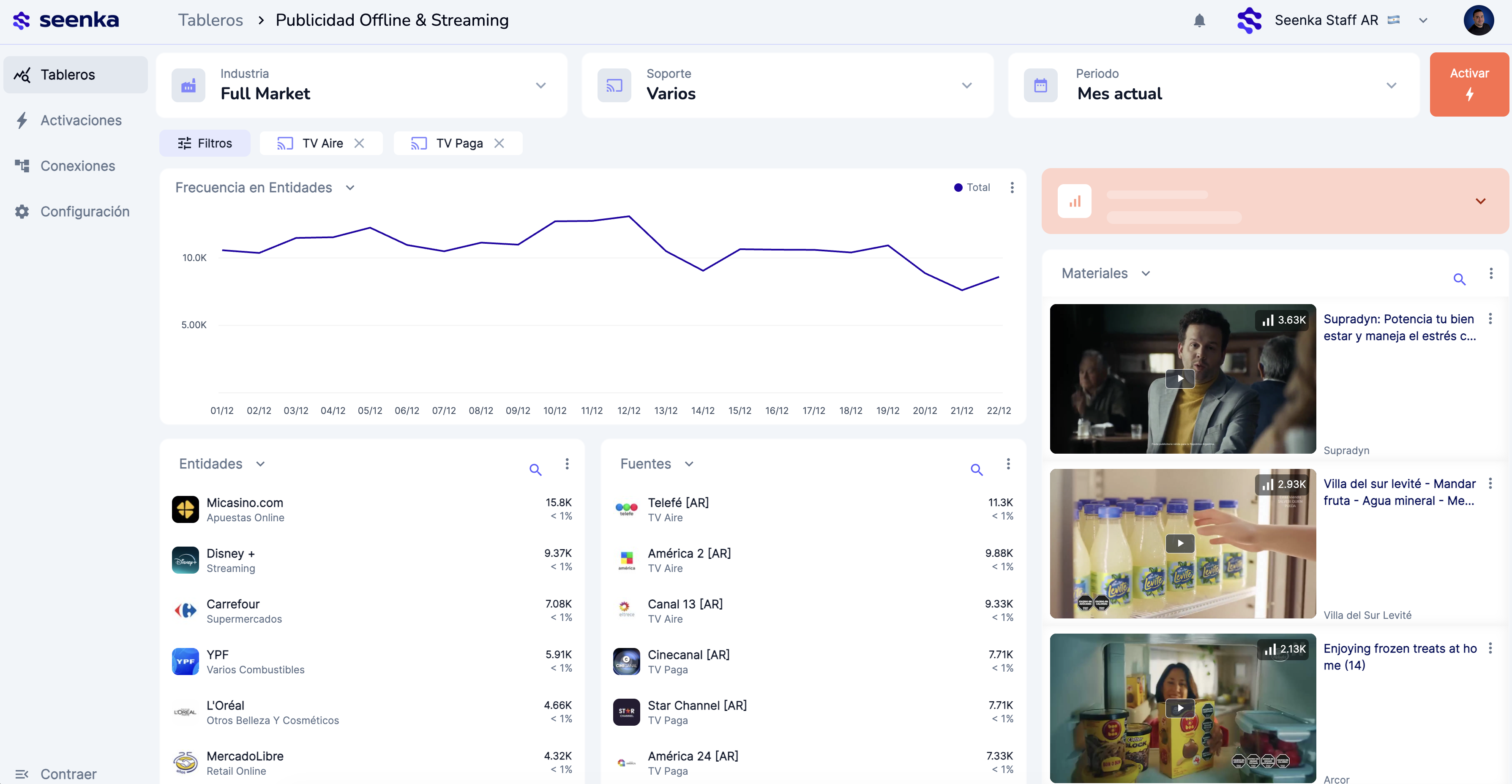Open Configuración from the sidebar
The width and height of the screenshot is (1512, 784).
(85, 211)
